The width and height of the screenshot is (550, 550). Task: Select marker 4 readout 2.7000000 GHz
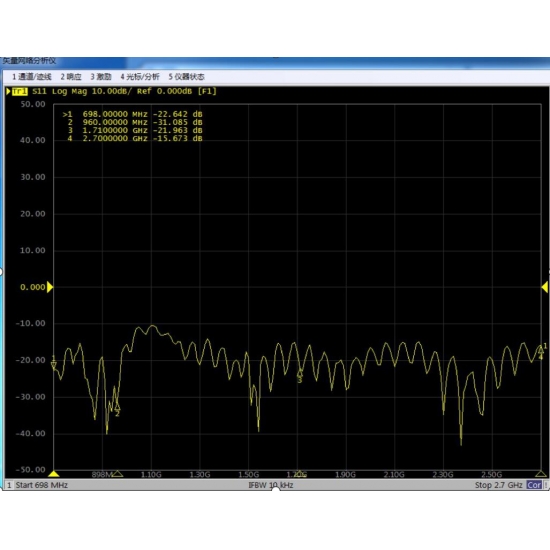click(135, 139)
